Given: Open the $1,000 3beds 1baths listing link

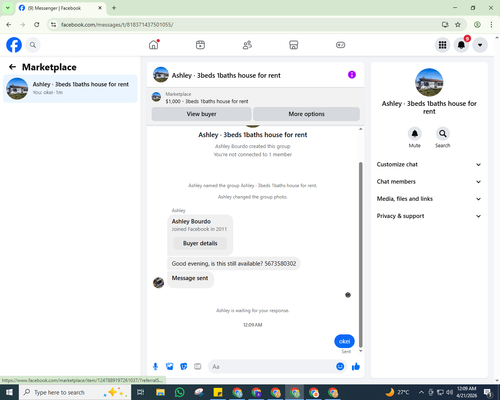Looking at the screenshot, I should (x=207, y=101).
